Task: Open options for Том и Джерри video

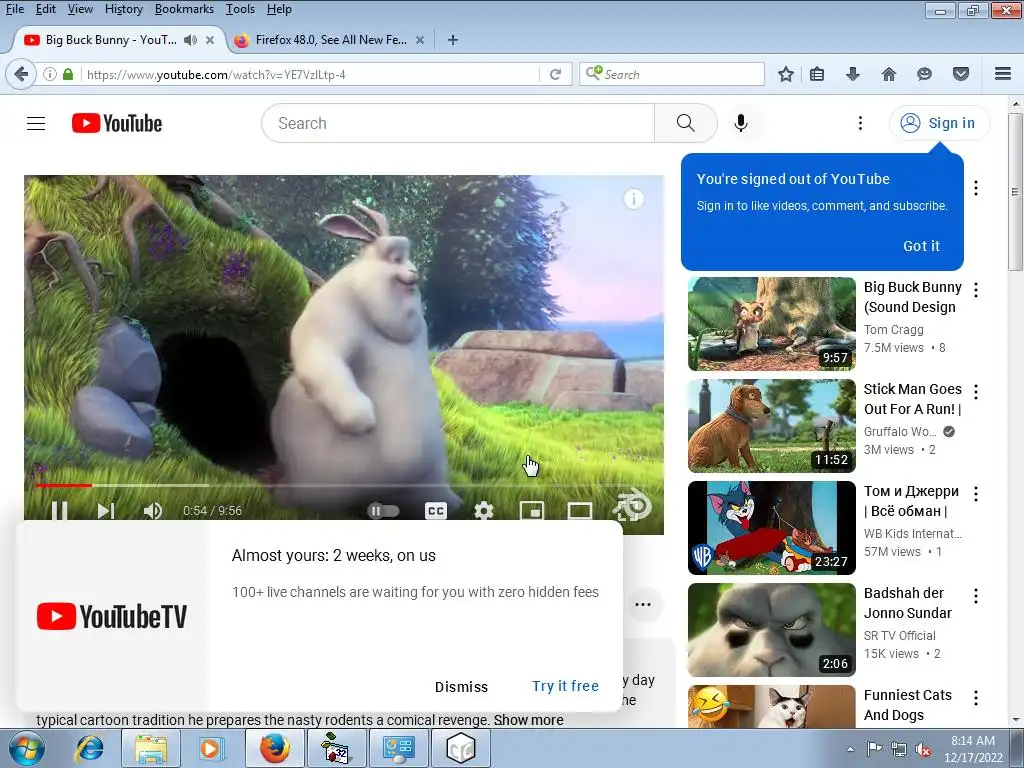Action: coord(976,494)
